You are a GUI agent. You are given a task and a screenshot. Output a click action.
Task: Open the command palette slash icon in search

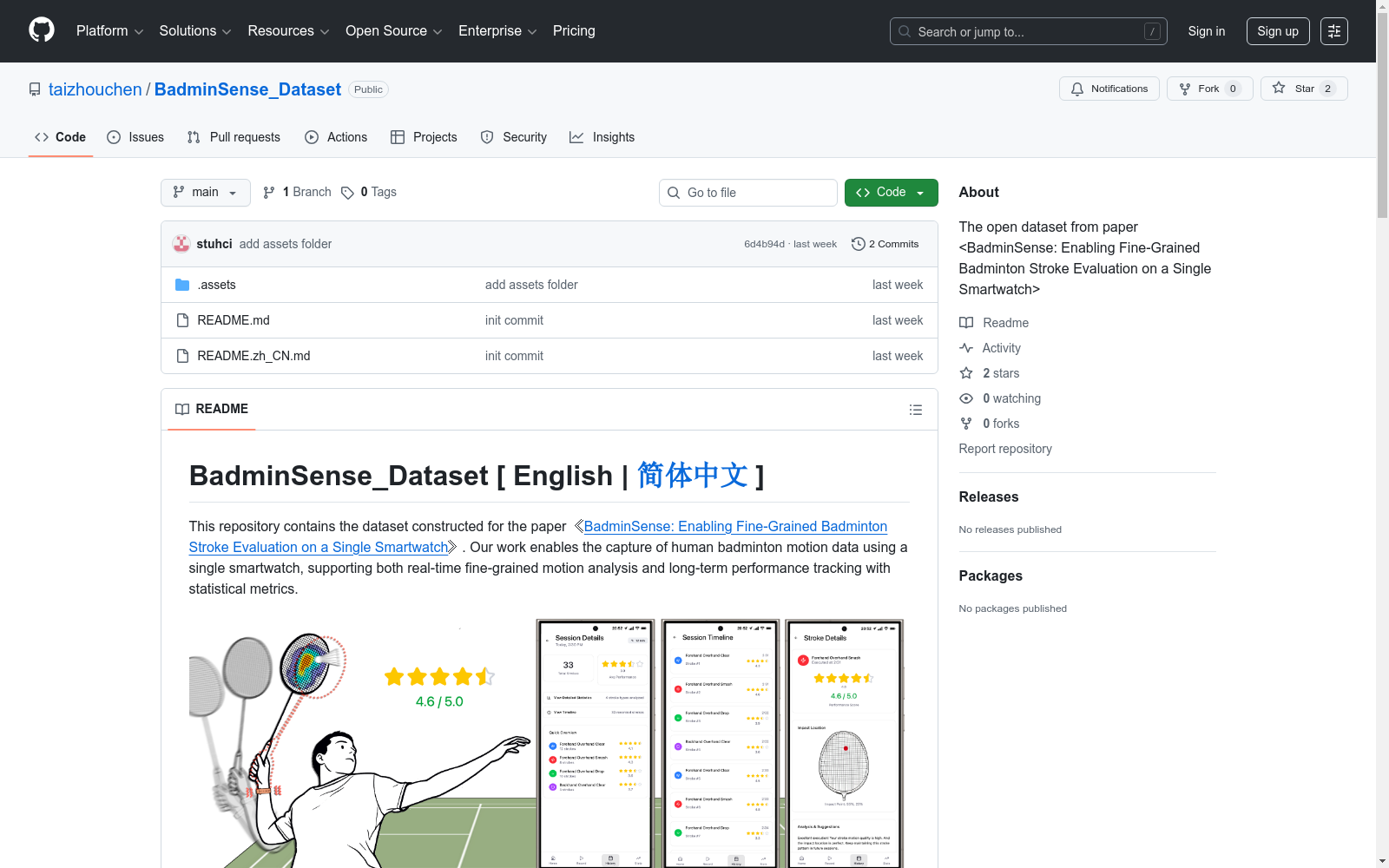click(x=1152, y=31)
